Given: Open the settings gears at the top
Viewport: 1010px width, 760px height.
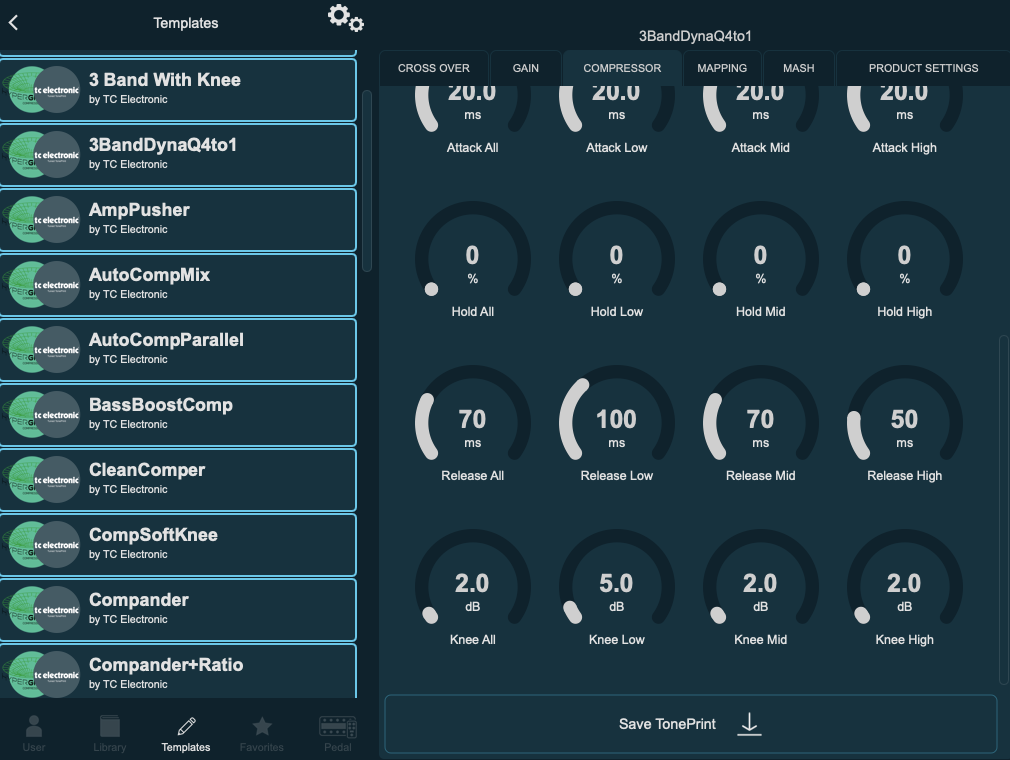Looking at the screenshot, I should pyautogui.click(x=345, y=20).
